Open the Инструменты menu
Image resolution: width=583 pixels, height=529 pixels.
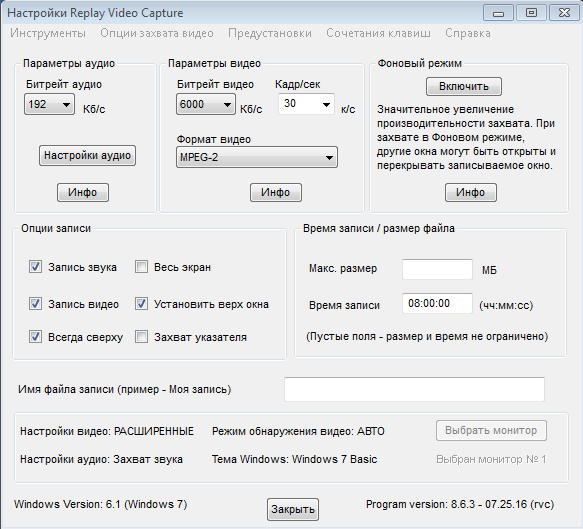click(48, 33)
